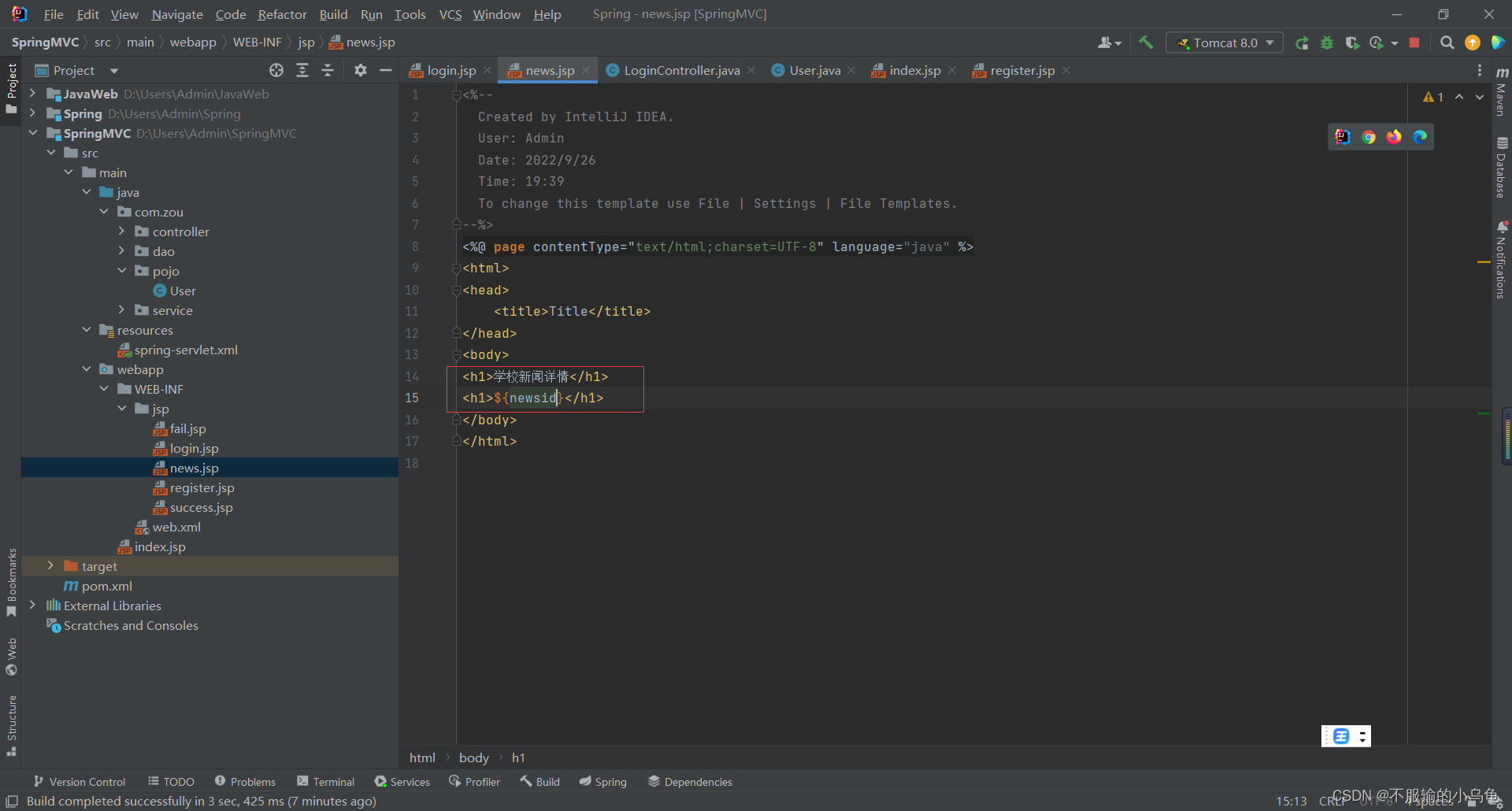Expand All in the Project panel

(302, 70)
